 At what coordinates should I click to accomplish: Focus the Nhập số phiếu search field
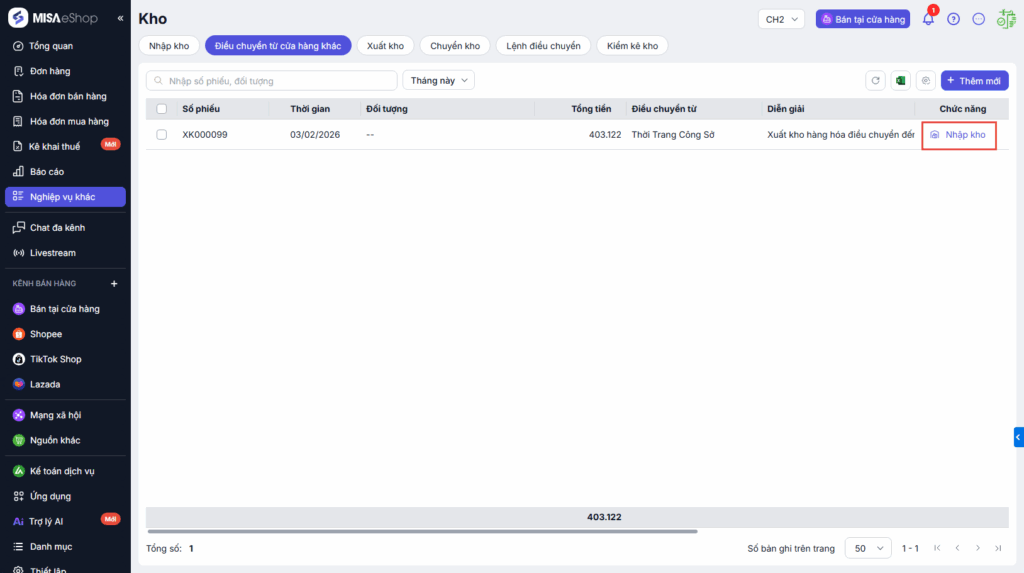click(272, 80)
